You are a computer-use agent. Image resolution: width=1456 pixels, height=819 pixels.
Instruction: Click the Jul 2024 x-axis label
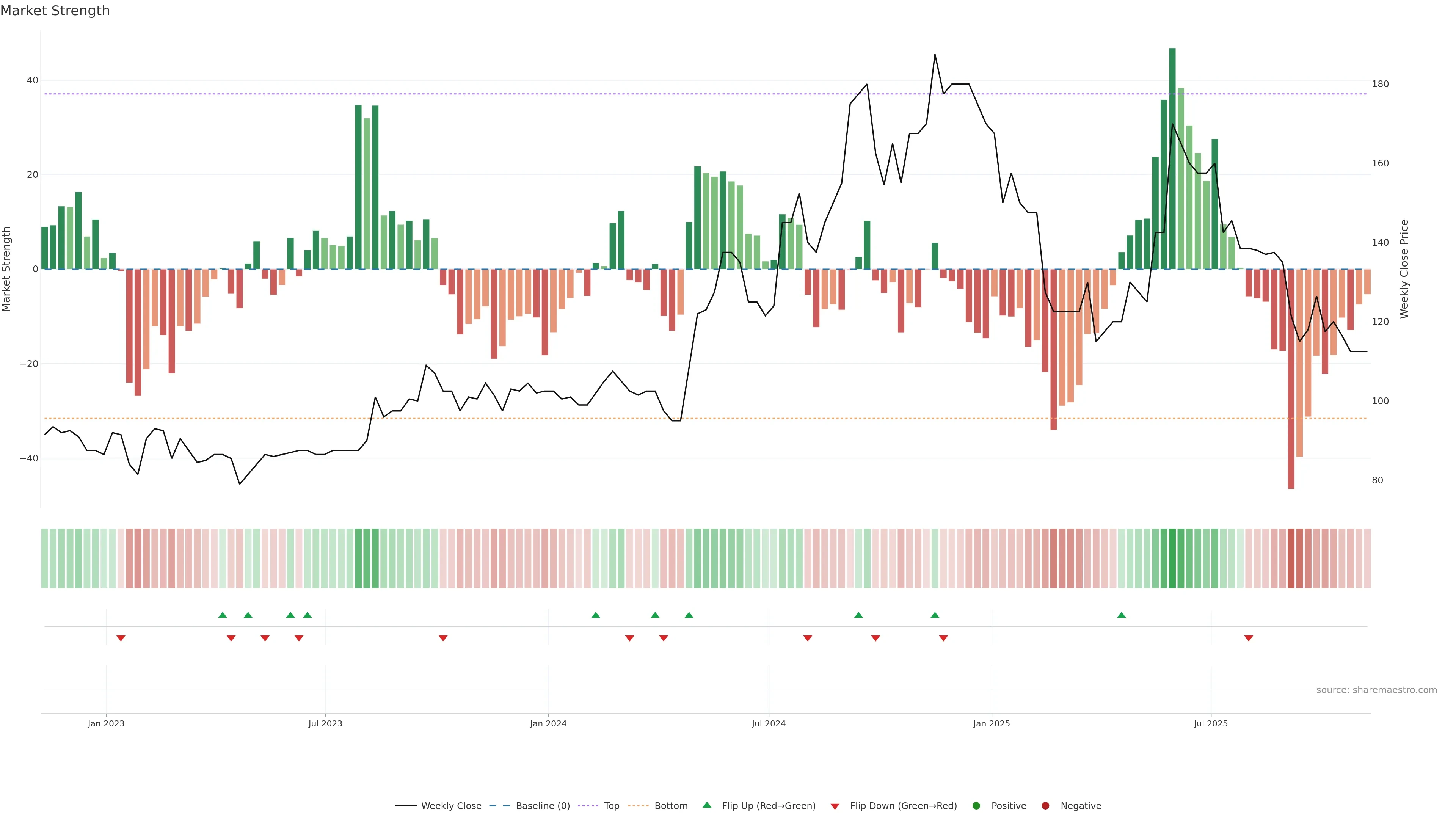tap(768, 723)
